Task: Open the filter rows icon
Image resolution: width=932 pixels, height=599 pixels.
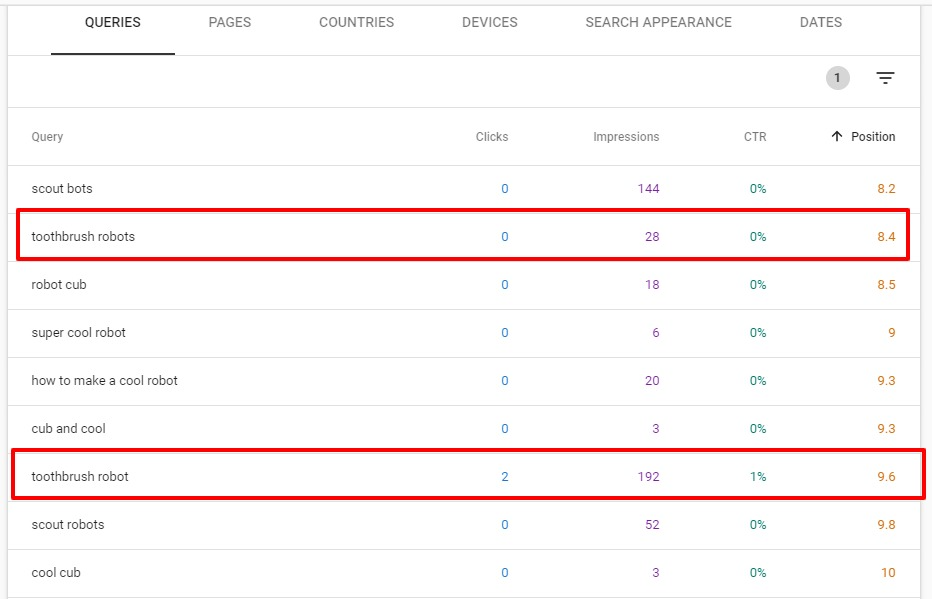Action: (x=885, y=78)
